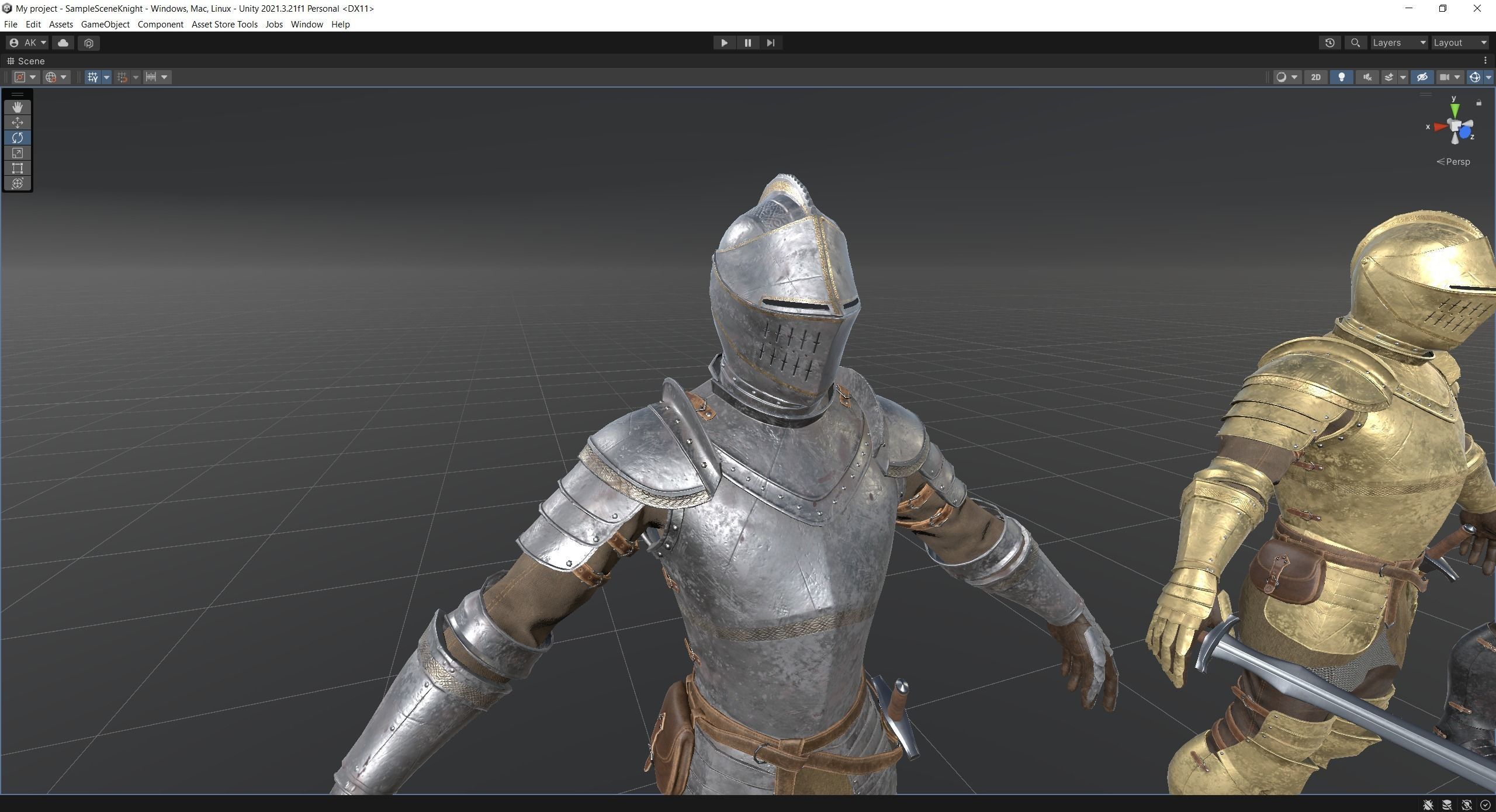Open global search magnifier
Viewport: 1496px width, 812px height.
pos(1355,43)
